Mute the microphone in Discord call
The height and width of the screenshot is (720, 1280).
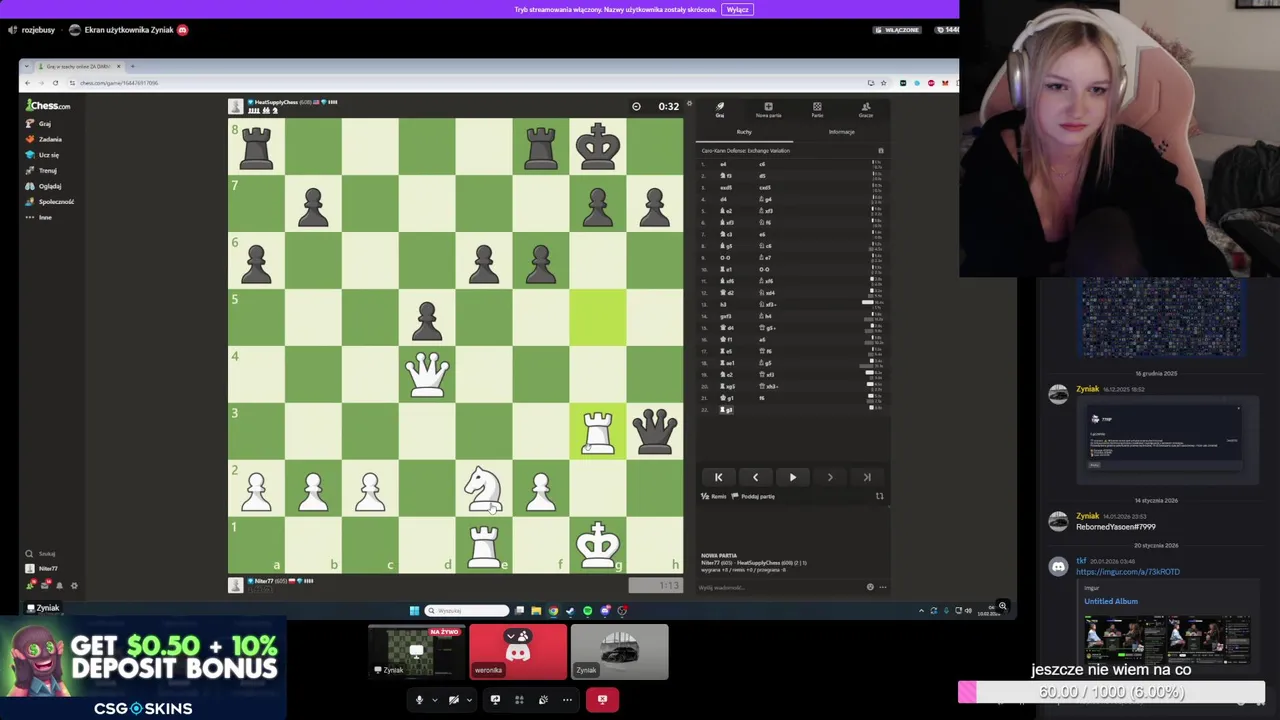[419, 699]
